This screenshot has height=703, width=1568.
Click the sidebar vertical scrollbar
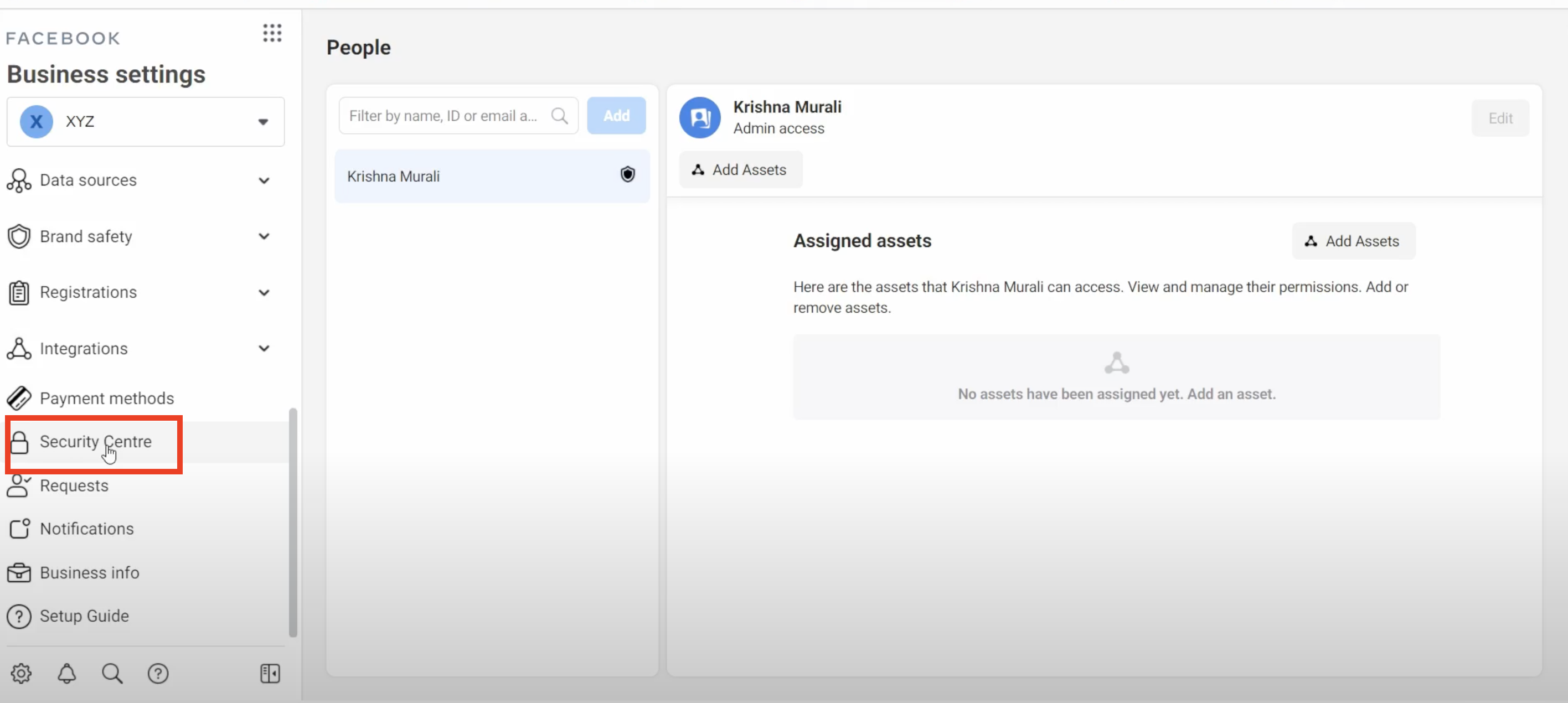(x=293, y=524)
